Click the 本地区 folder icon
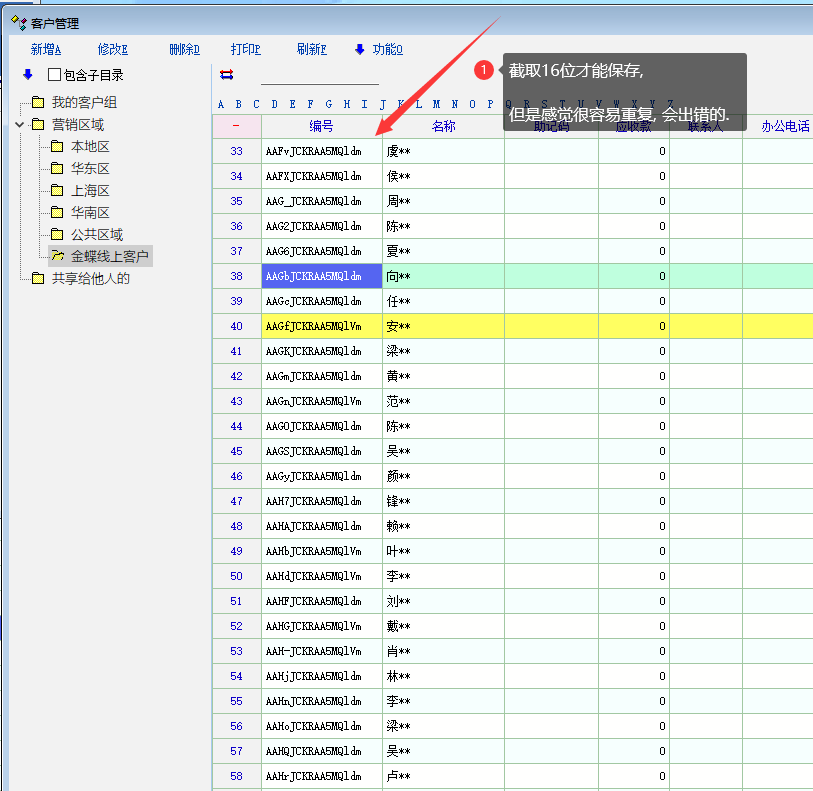Image resolution: width=813 pixels, height=791 pixels. (x=57, y=147)
